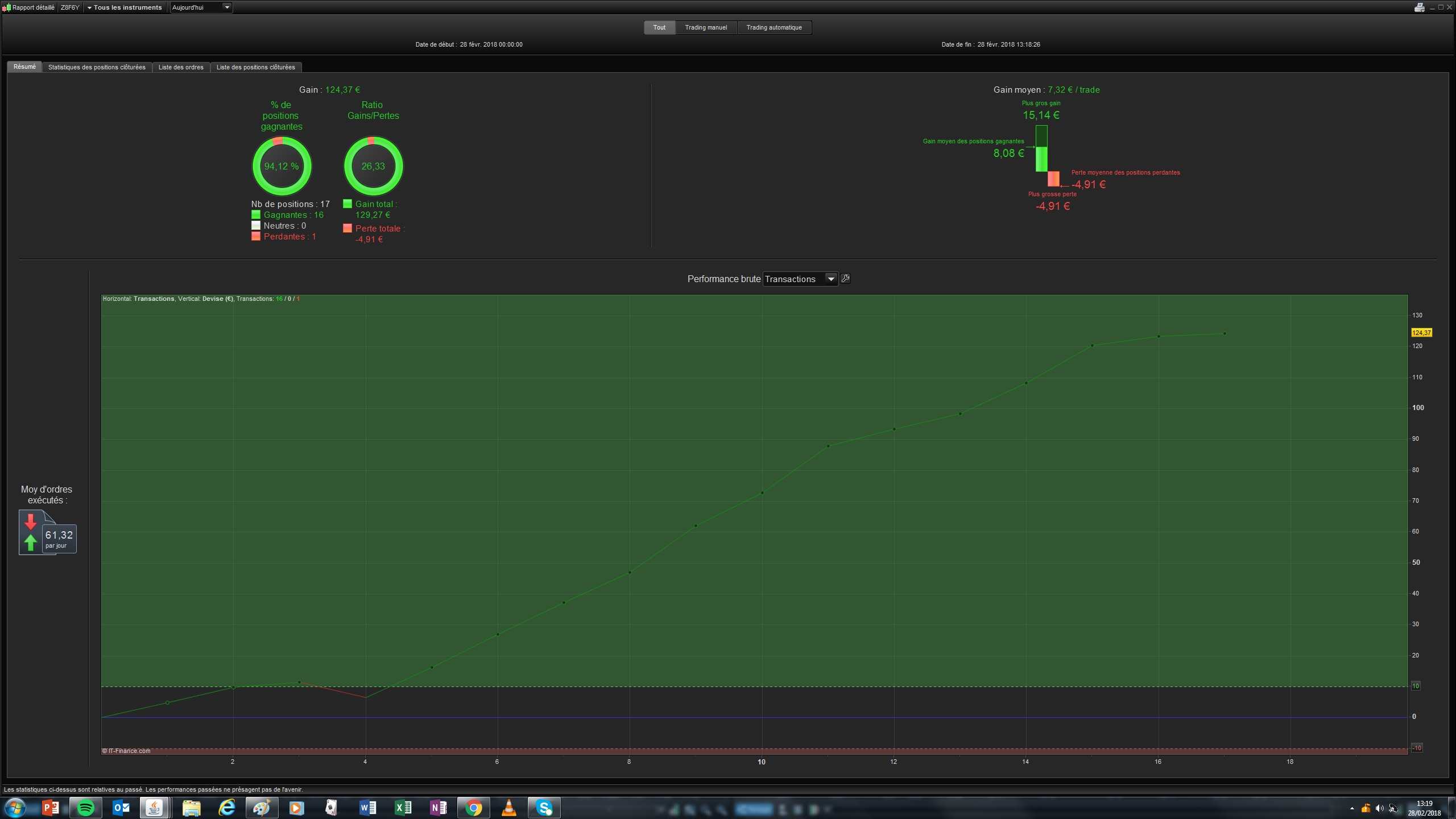Open the Aujourd'hui period dropdown
Viewport: 1456px width, 819px height.
[201, 7]
